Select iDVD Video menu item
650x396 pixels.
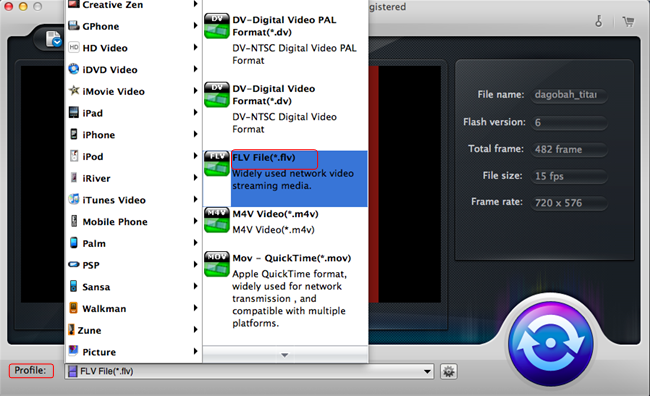[133, 69]
